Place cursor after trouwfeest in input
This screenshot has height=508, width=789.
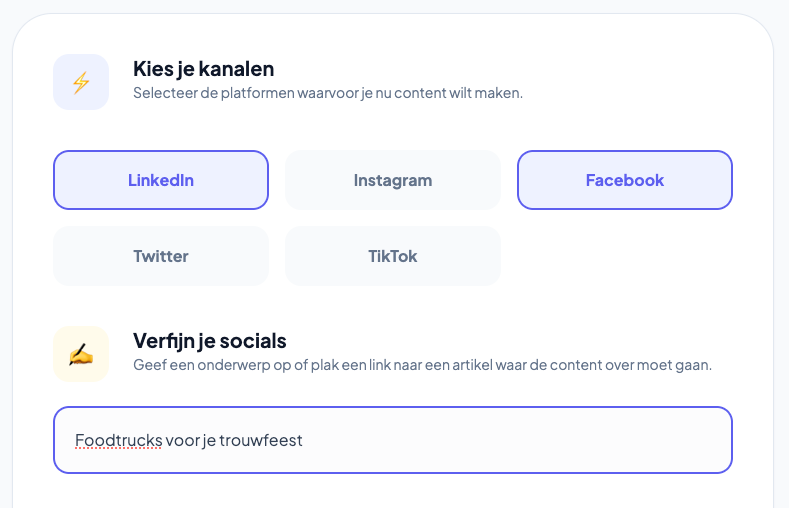303,440
